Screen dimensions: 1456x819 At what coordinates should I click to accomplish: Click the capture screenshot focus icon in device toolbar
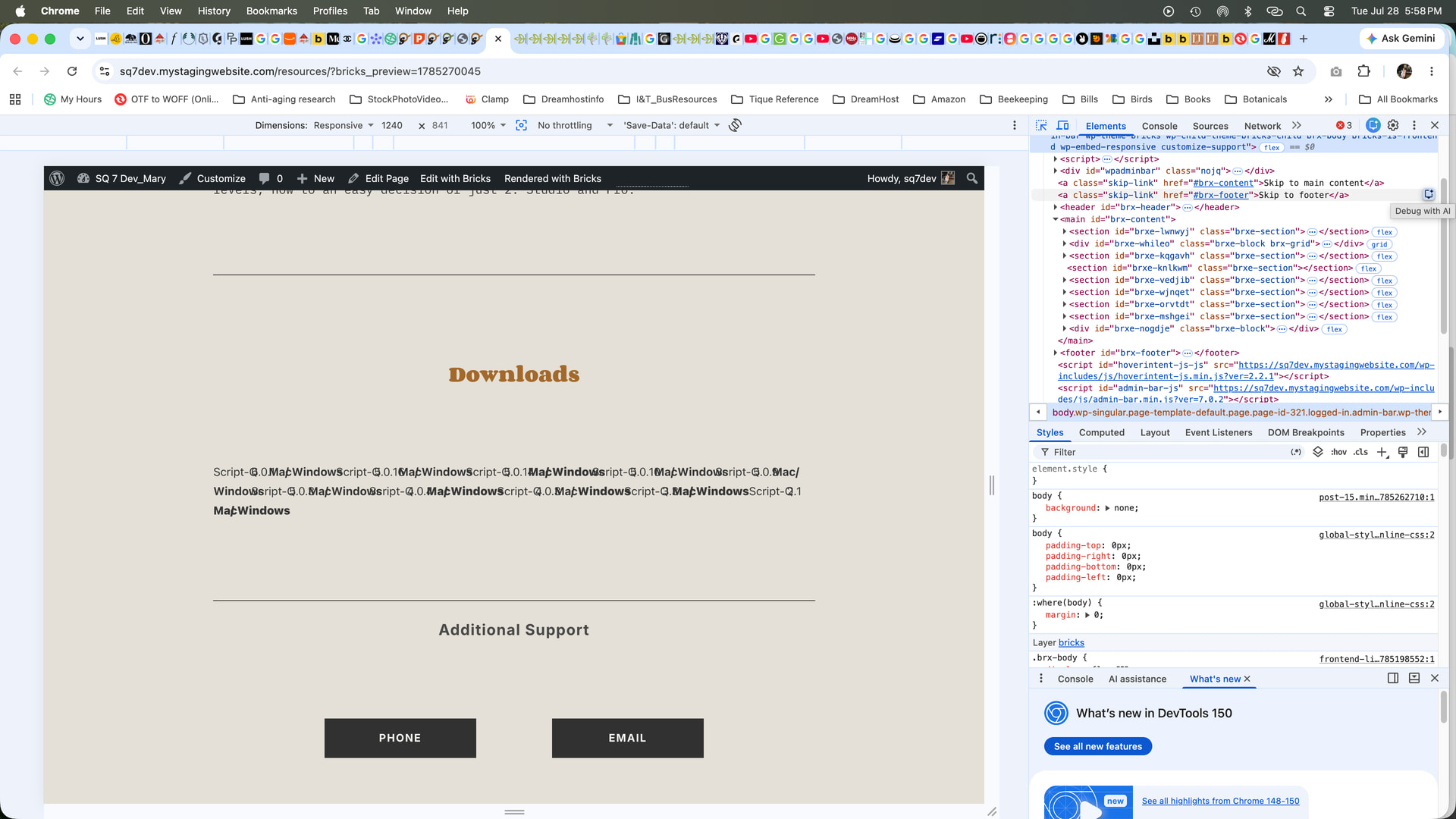(x=522, y=125)
